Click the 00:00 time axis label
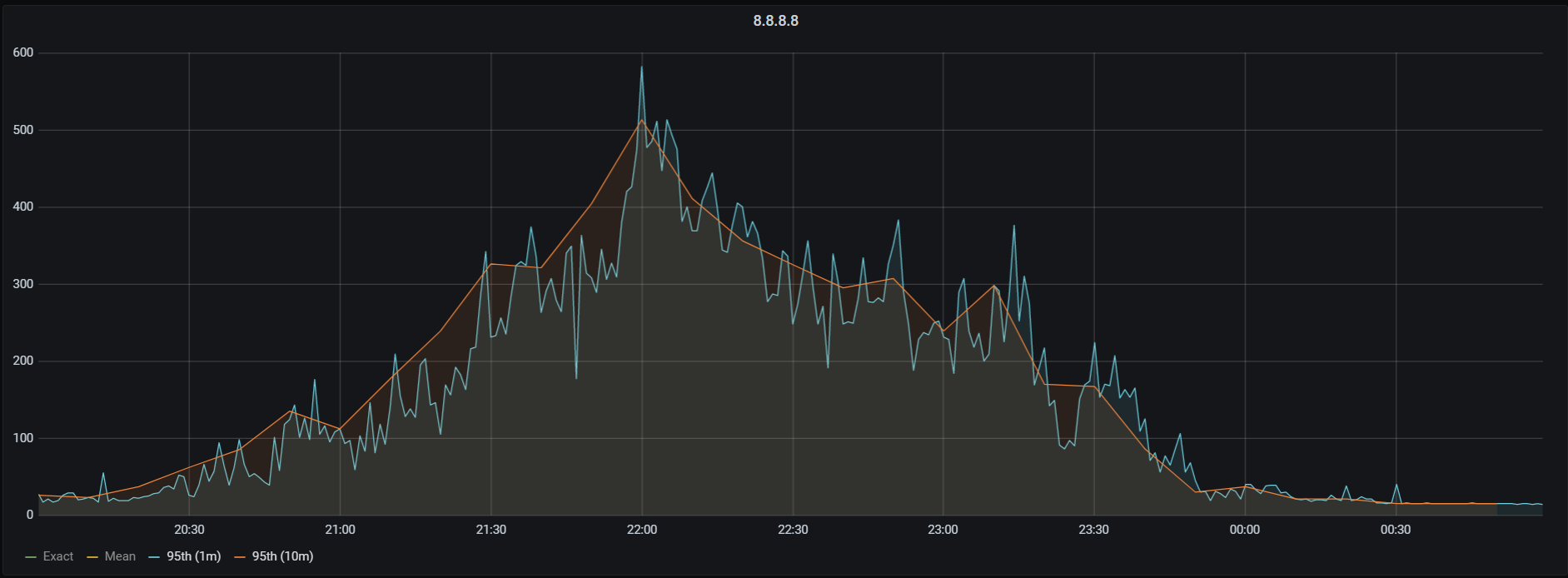Image resolution: width=1568 pixels, height=578 pixels. (x=1245, y=530)
